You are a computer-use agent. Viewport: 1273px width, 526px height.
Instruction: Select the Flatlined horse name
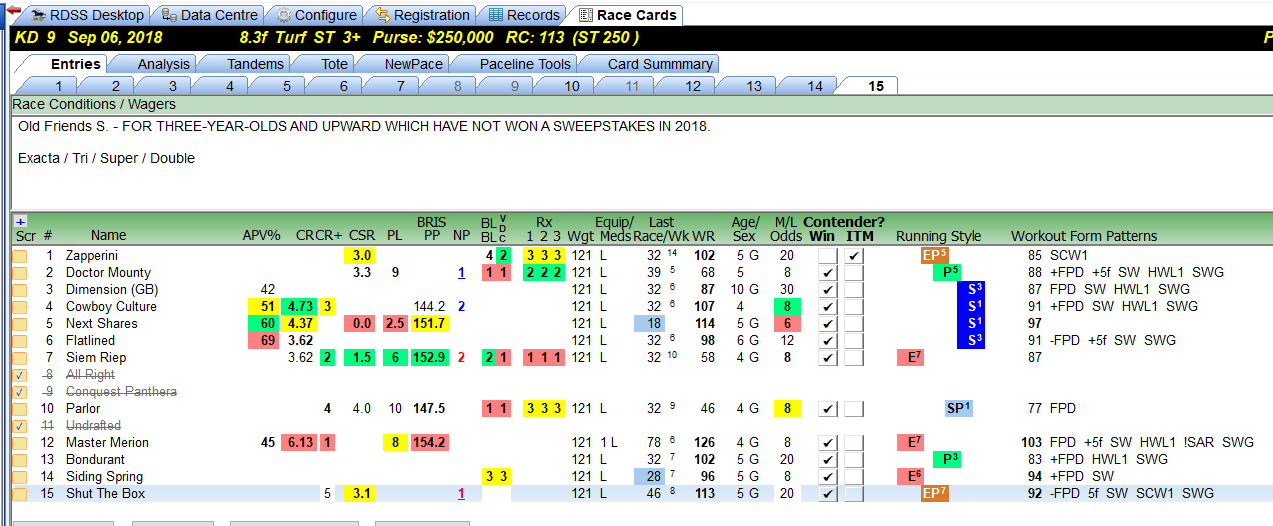point(90,341)
